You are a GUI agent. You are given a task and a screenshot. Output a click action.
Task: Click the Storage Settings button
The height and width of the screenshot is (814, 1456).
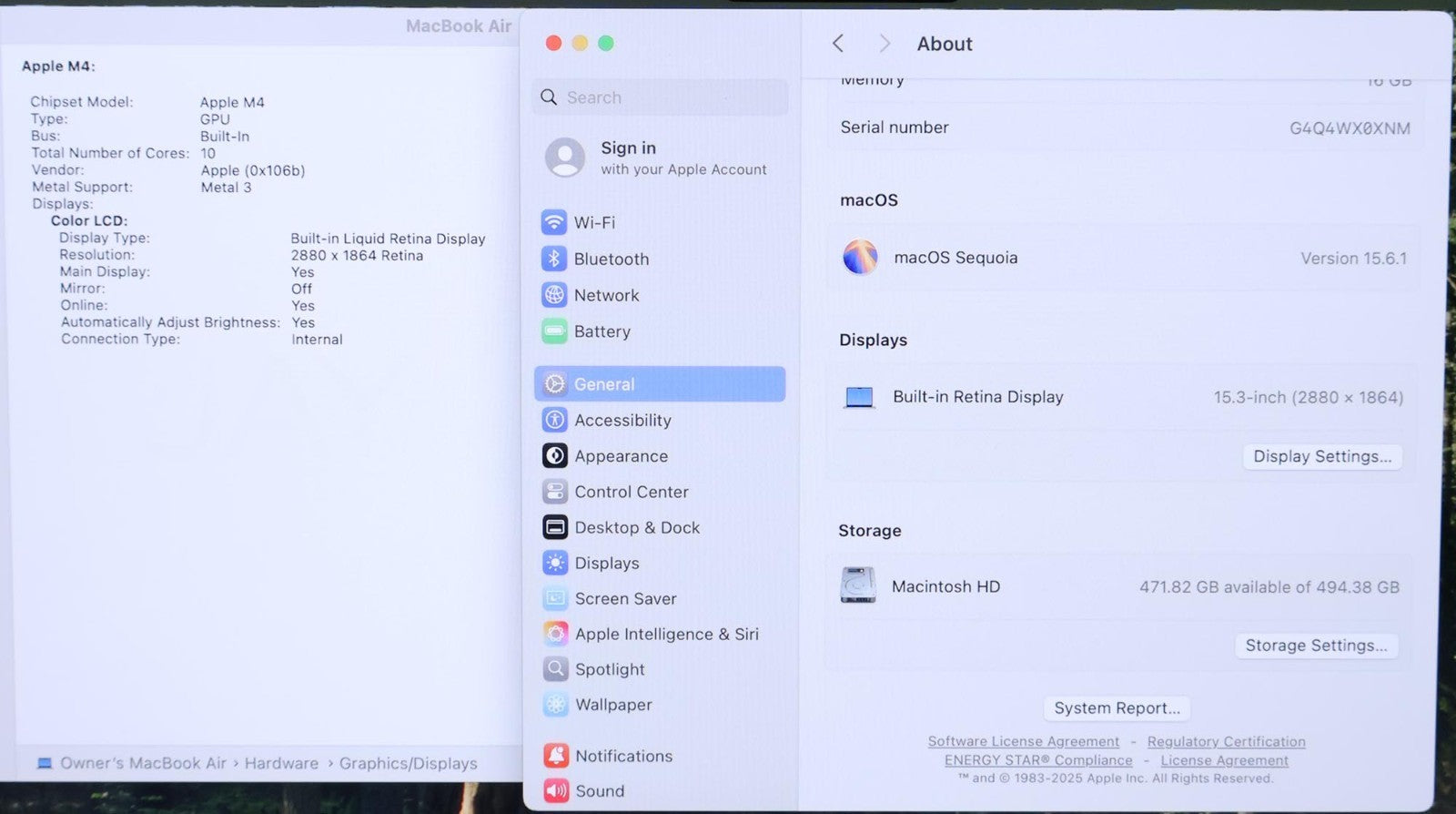(x=1316, y=646)
